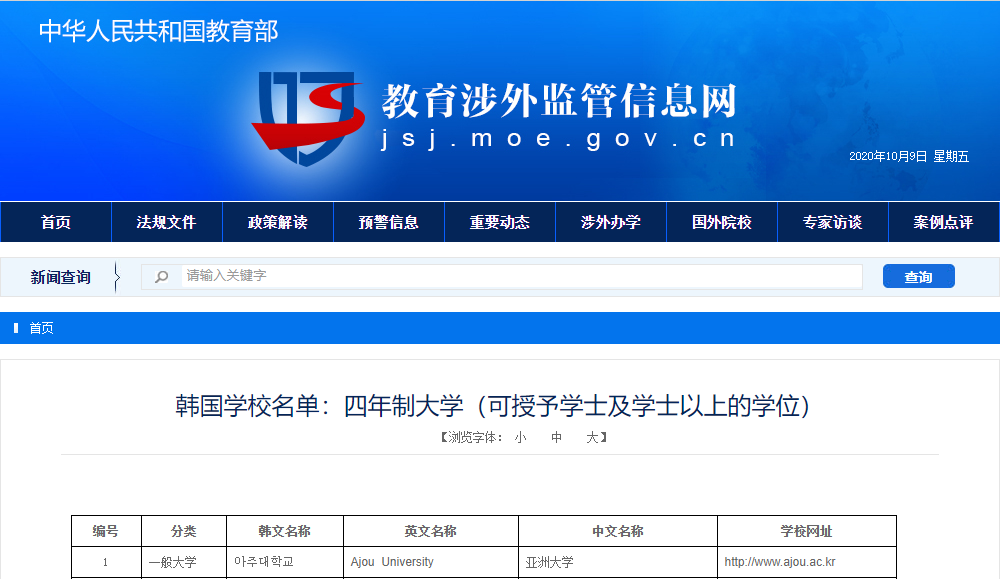This screenshot has width=1000, height=579.
Task: Click the 首页 breadcrumb link
Action: click(x=41, y=328)
